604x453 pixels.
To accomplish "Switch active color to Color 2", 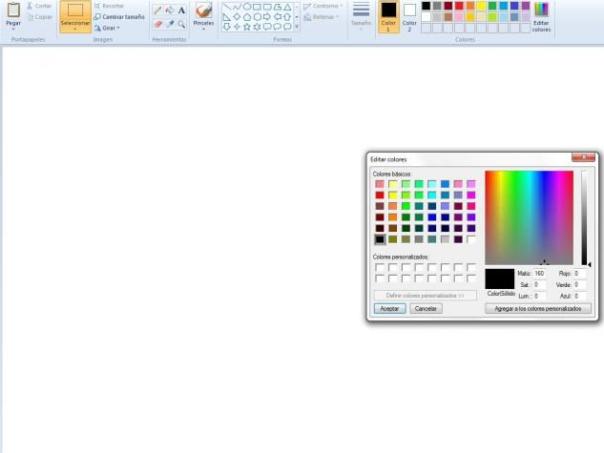I will click(409, 14).
